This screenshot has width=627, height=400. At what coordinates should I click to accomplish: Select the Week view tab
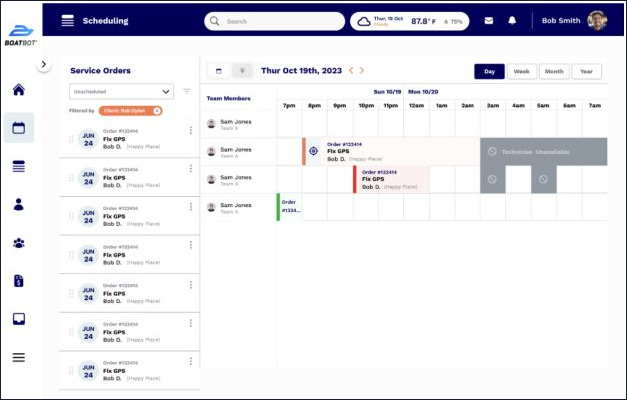point(521,72)
